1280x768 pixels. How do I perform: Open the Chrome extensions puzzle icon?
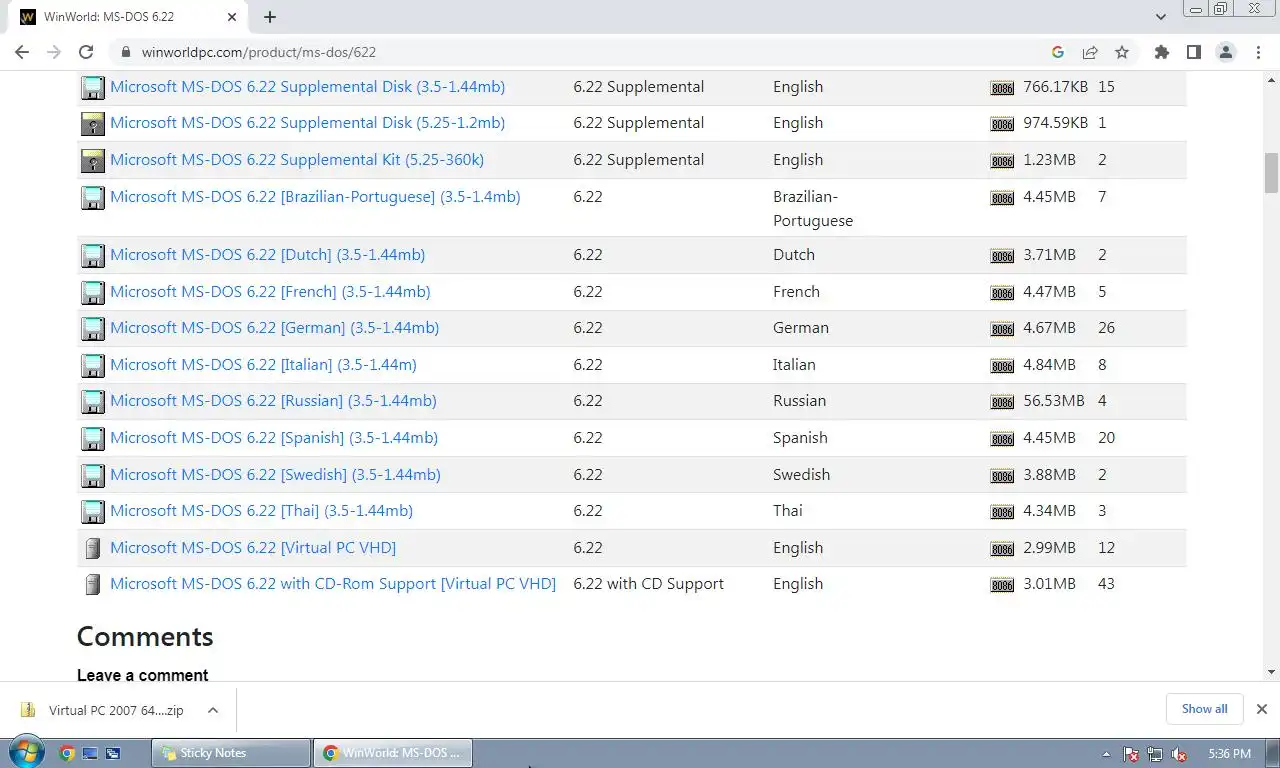click(x=1161, y=52)
